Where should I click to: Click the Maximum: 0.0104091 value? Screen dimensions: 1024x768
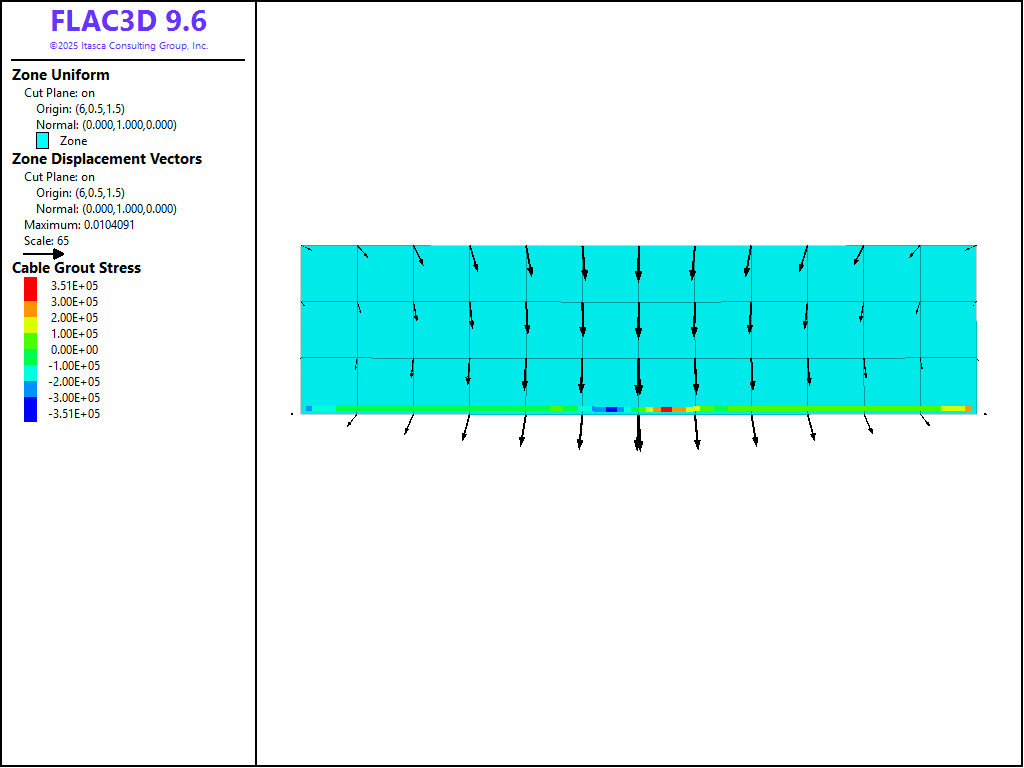[79, 225]
